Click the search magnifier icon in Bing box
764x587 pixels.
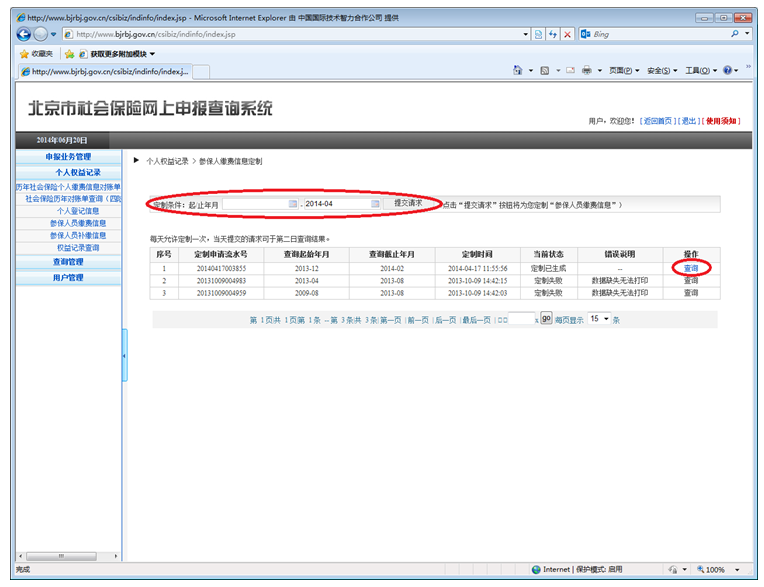(736, 34)
